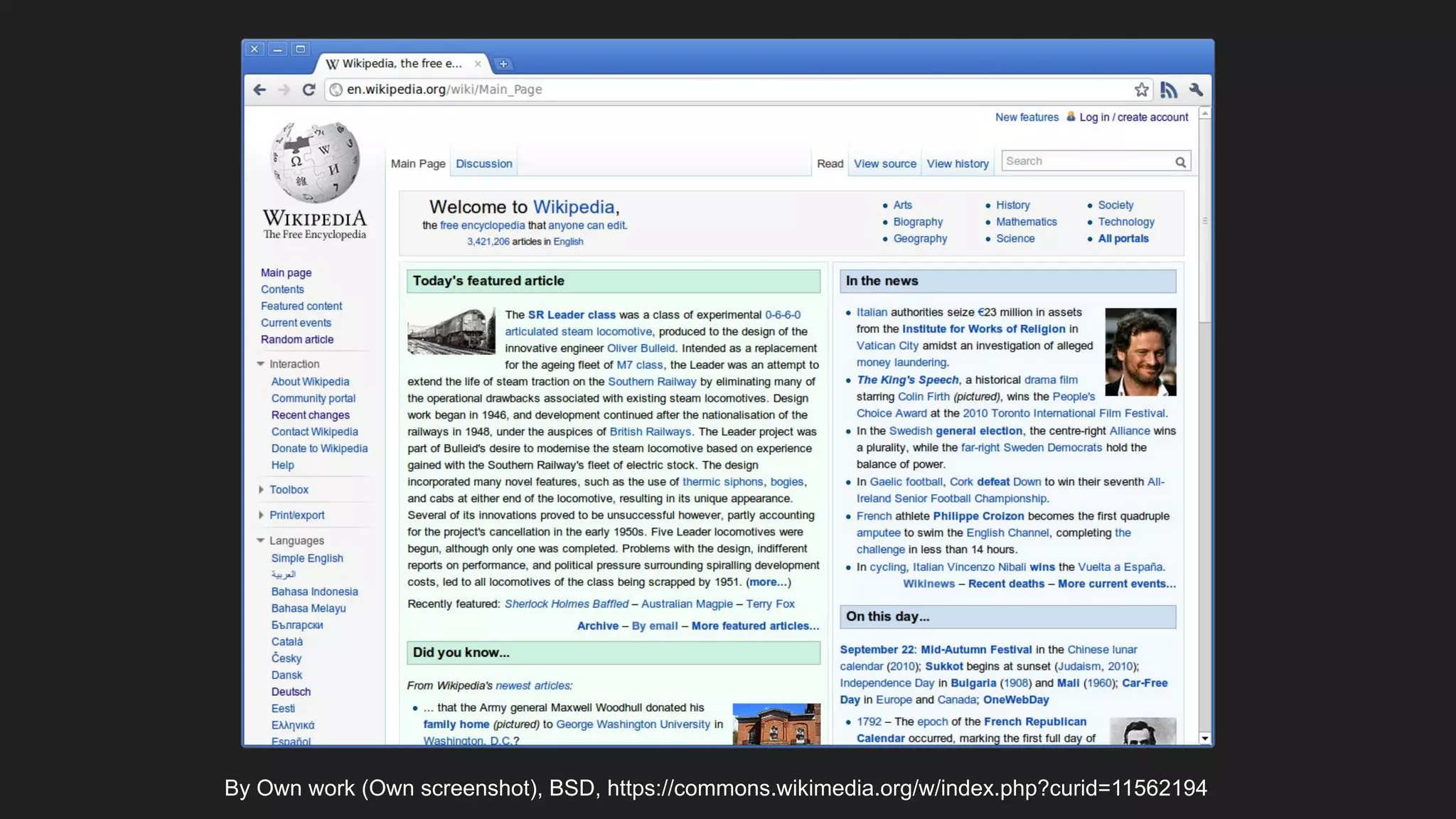Click the scrollbar up arrow
Screen dimensions: 1456x819
pos(1204,114)
